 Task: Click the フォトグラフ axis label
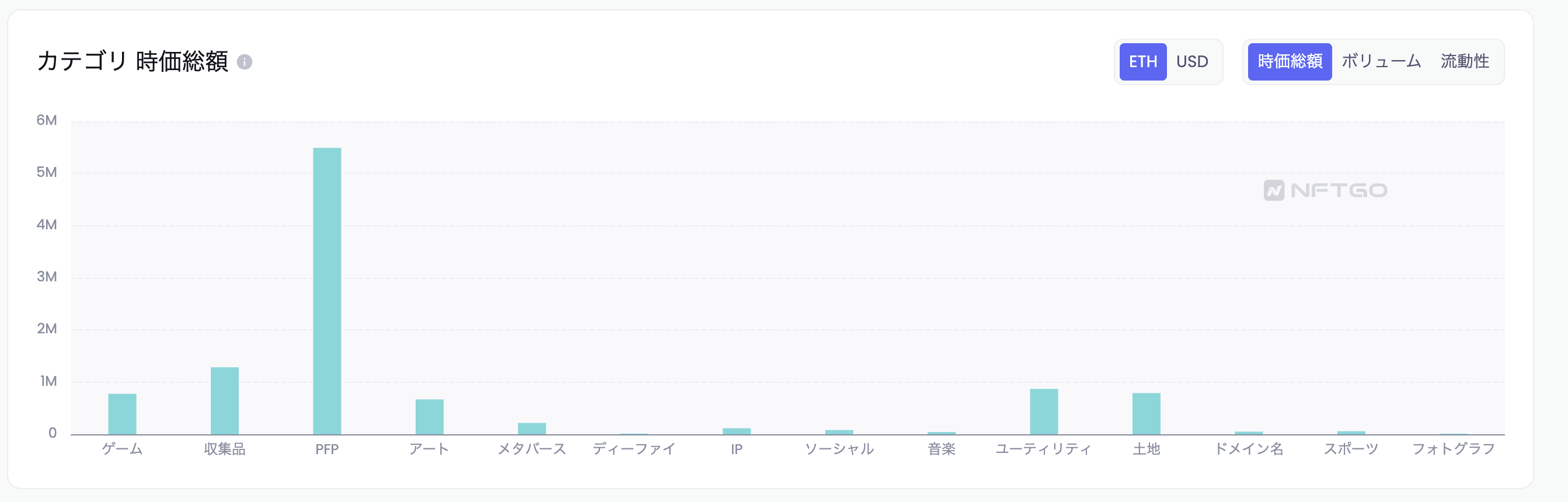(x=1453, y=449)
